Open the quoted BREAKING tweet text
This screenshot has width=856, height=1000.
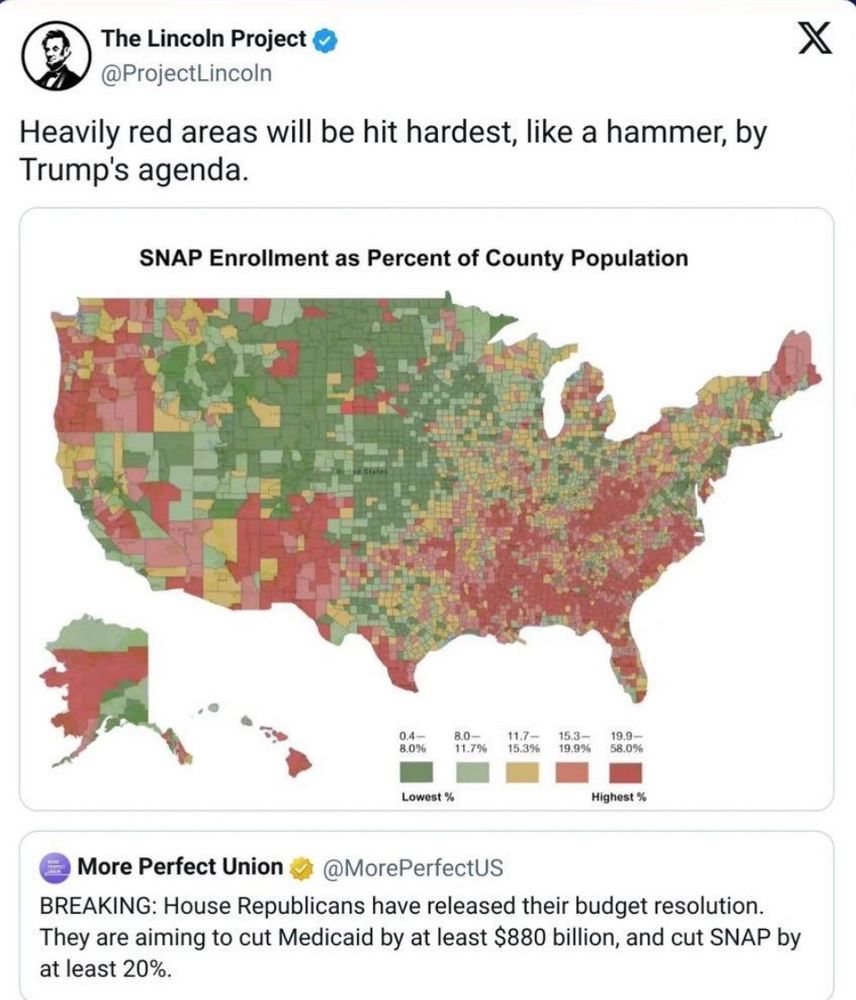click(x=420, y=940)
